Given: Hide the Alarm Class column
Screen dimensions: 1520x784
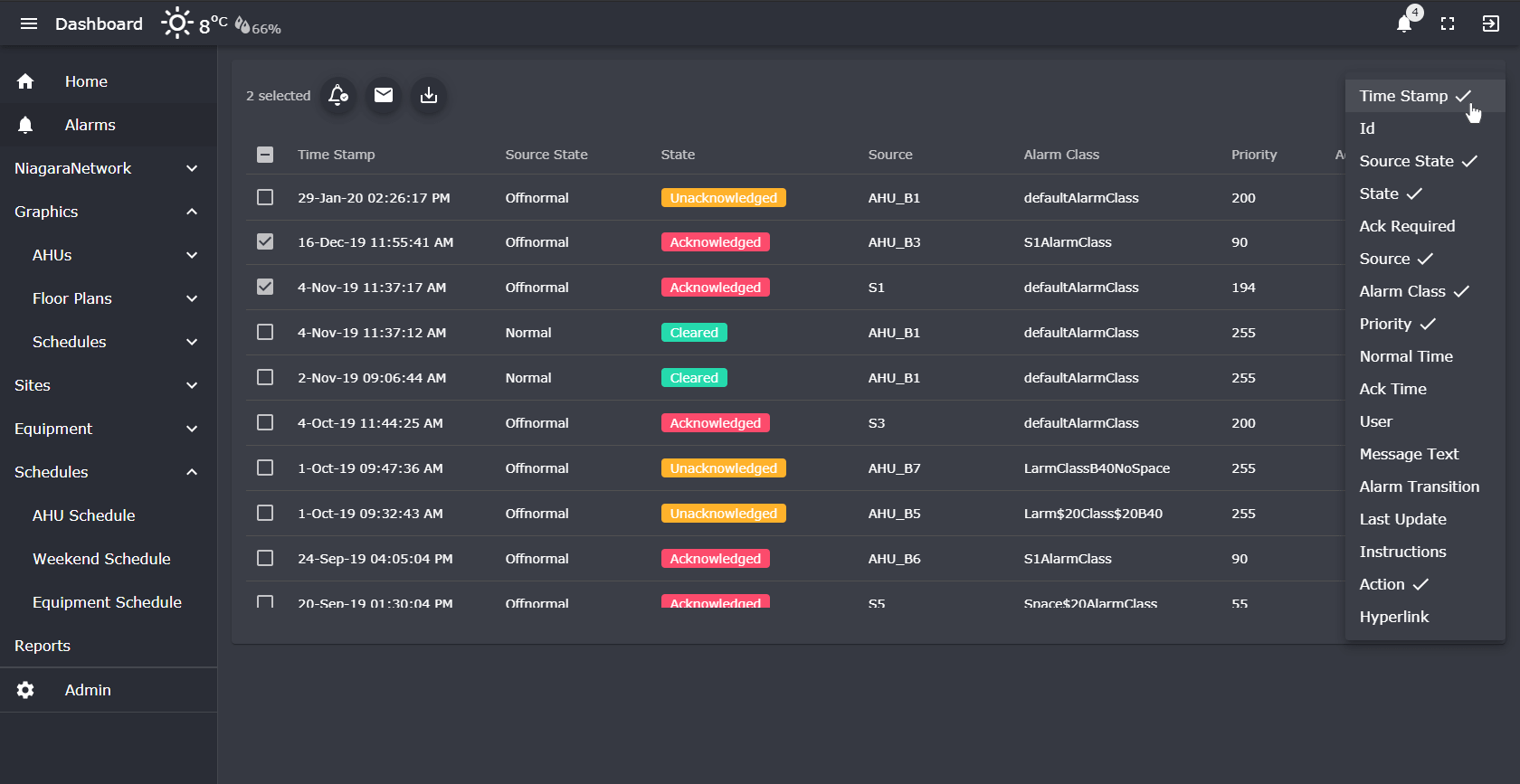Looking at the screenshot, I should [1413, 291].
